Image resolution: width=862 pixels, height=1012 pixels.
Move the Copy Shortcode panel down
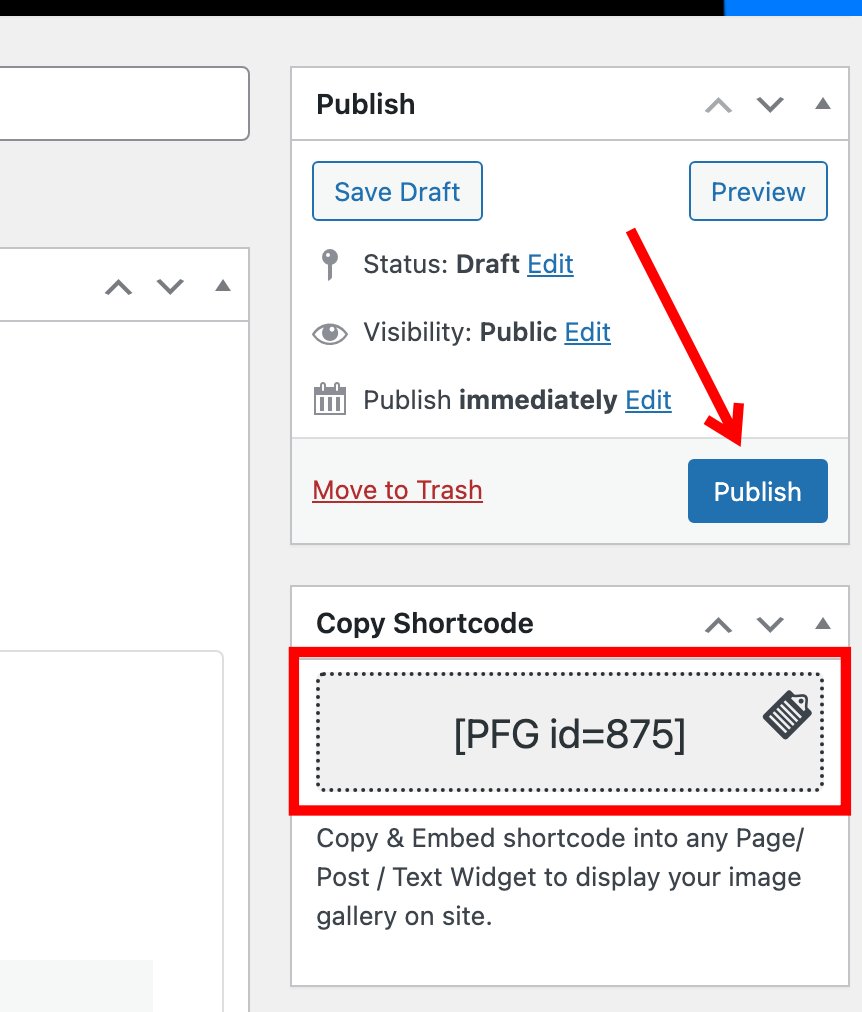pos(770,623)
